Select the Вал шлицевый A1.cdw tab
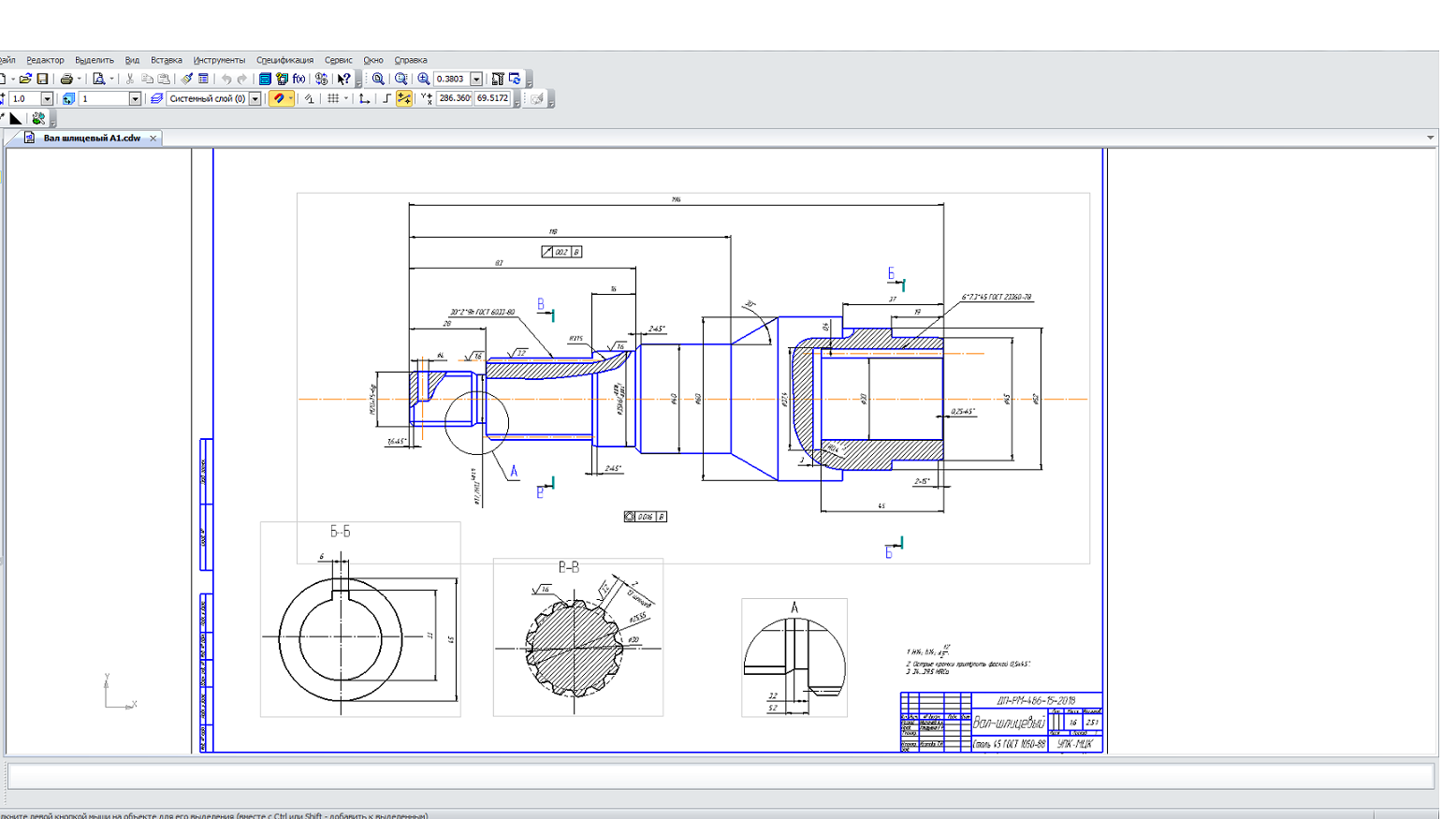 91,138
